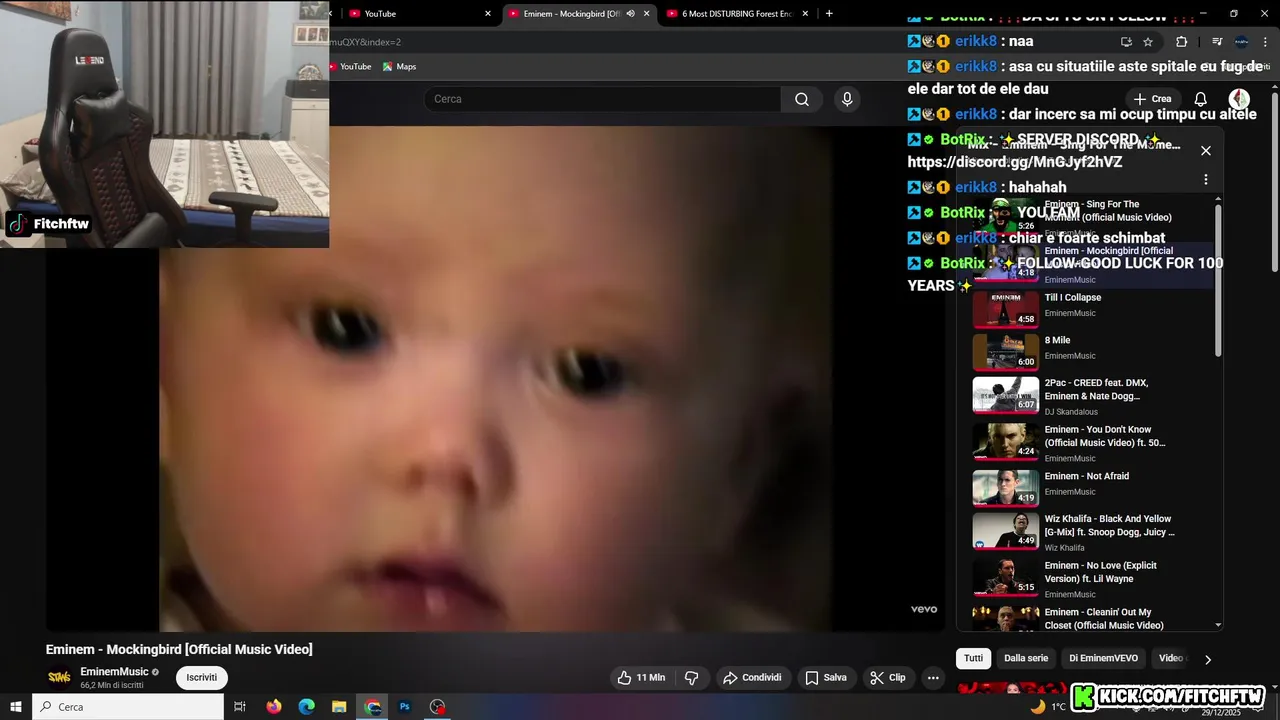The width and height of the screenshot is (1280, 720).
Task: Open OBS Studio from taskbar
Action: [x=437, y=707]
